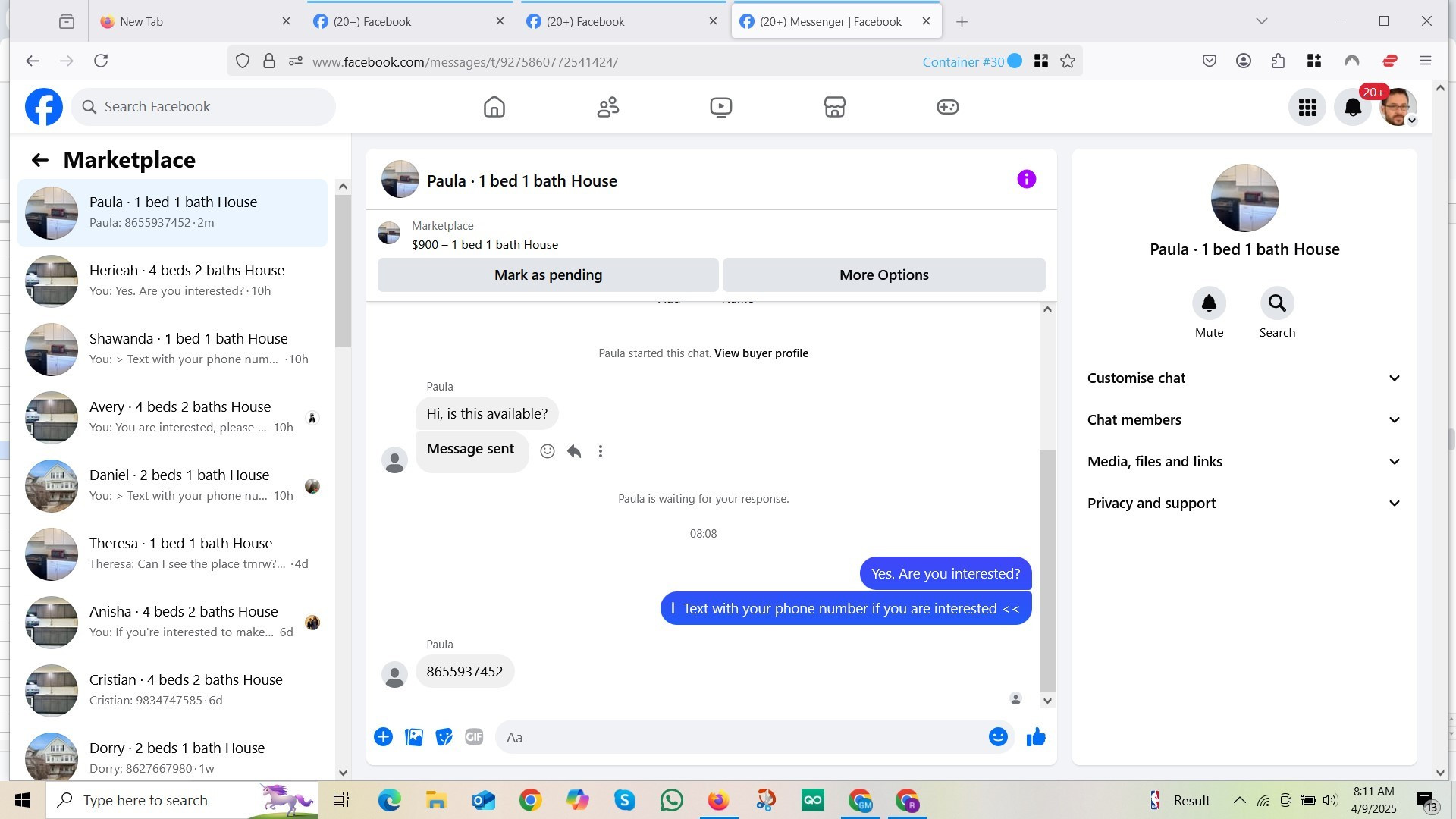Image resolution: width=1456 pixels, height=819 pixels.
Task: Open the account profile menu
Action: click(x=1398, y=108)
